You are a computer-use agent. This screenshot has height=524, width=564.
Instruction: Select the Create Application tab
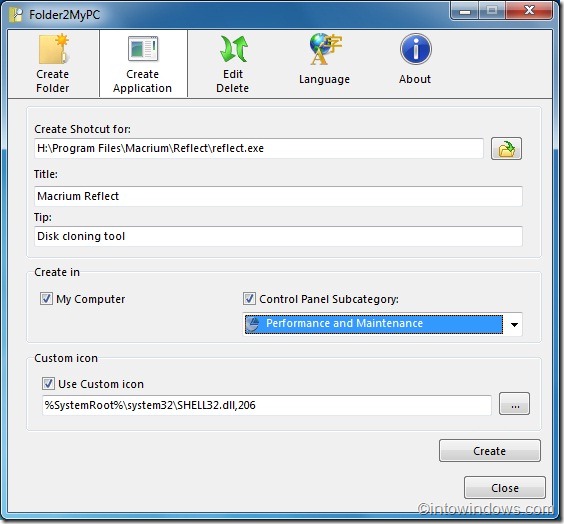[143, 64]
